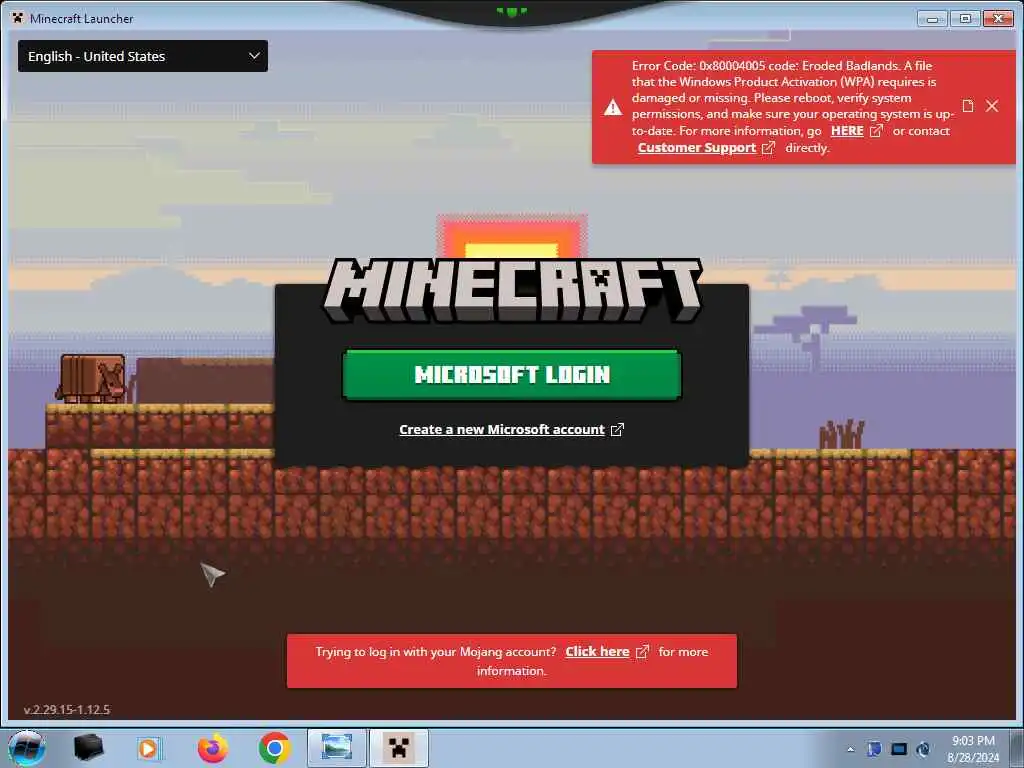The height and width of the screenshot is (768, 1024).
Task: Open the Click here Mojang account link
Action: 597,652
